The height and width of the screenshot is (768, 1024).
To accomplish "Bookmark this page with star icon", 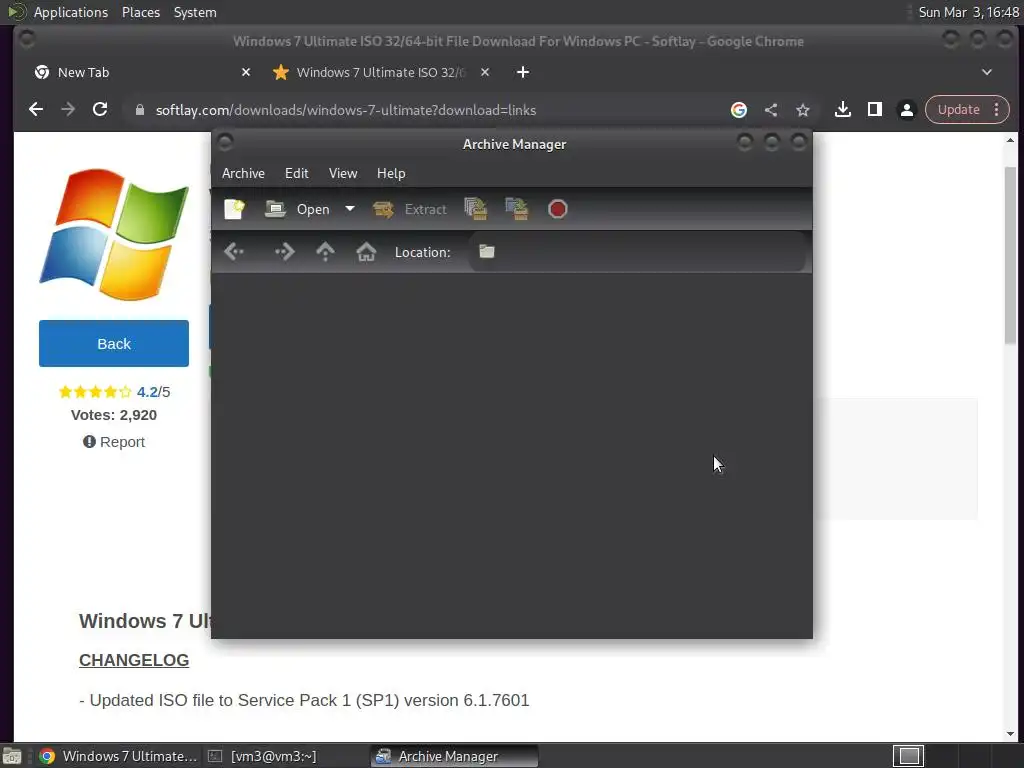I will pos(803,110).
